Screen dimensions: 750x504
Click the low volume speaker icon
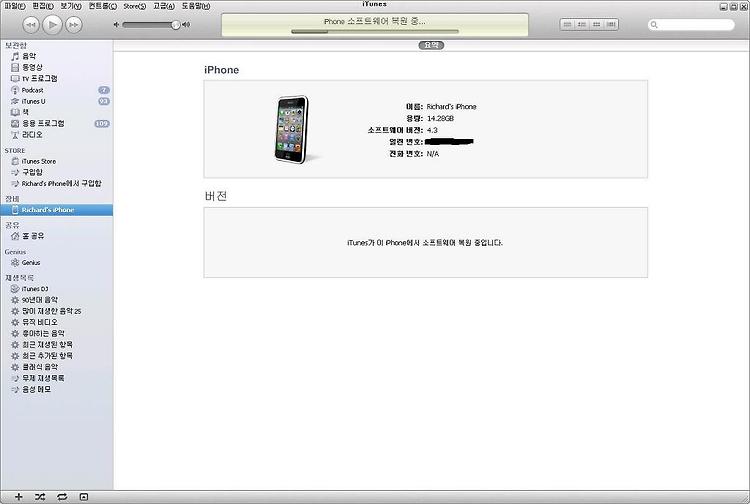point(116,24)
